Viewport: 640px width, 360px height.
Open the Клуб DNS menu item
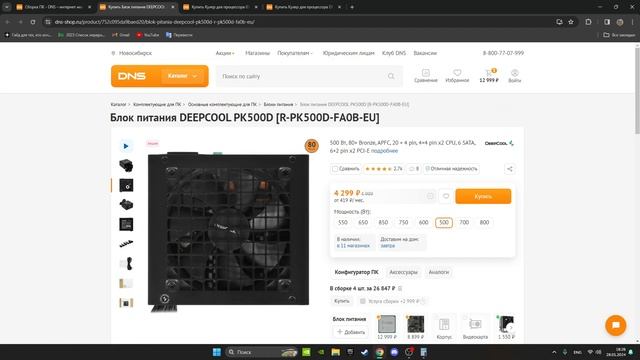(x=394, y=53)
